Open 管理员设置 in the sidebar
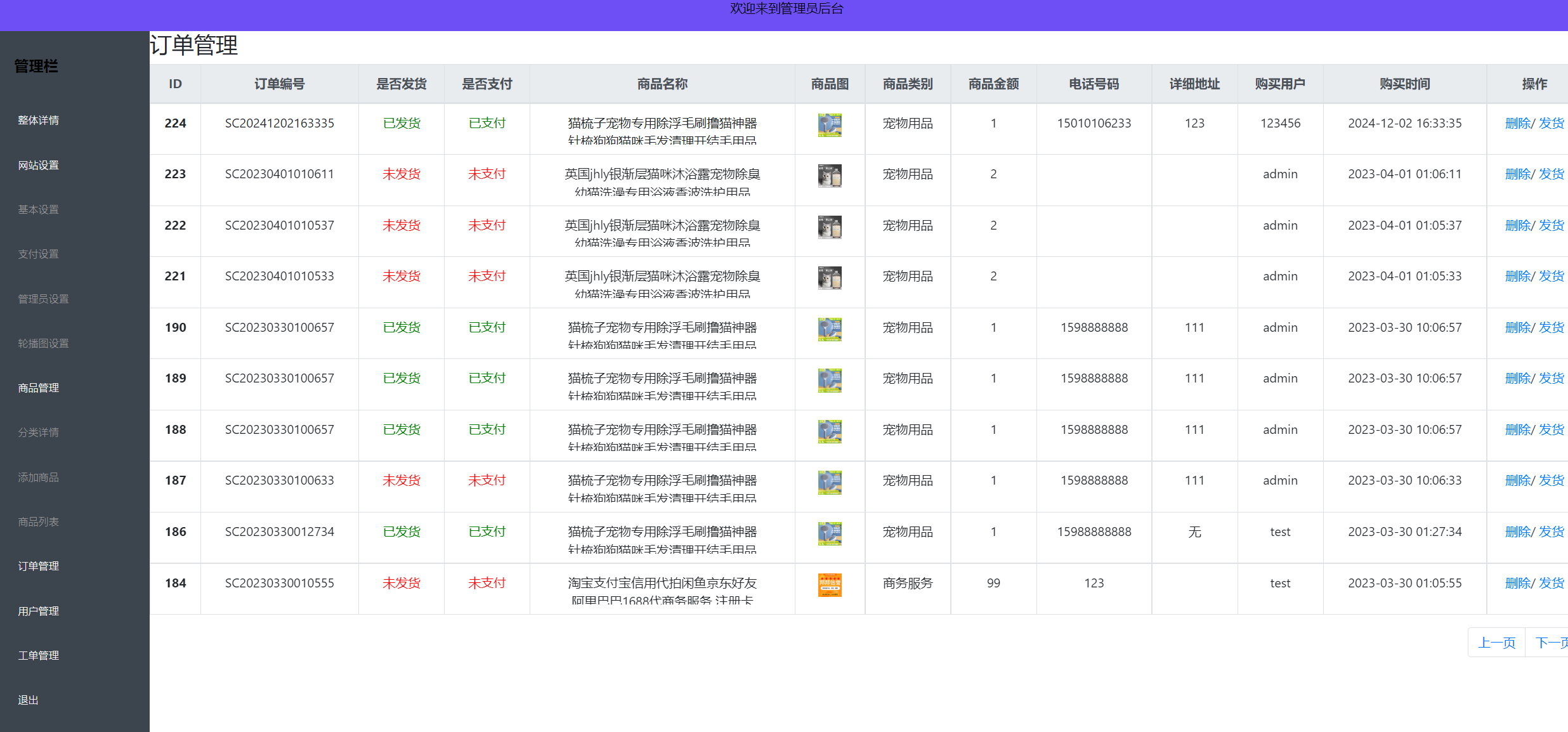Image resolution: width=1568 pixels, height=732 pixels. tap(42, 298)
